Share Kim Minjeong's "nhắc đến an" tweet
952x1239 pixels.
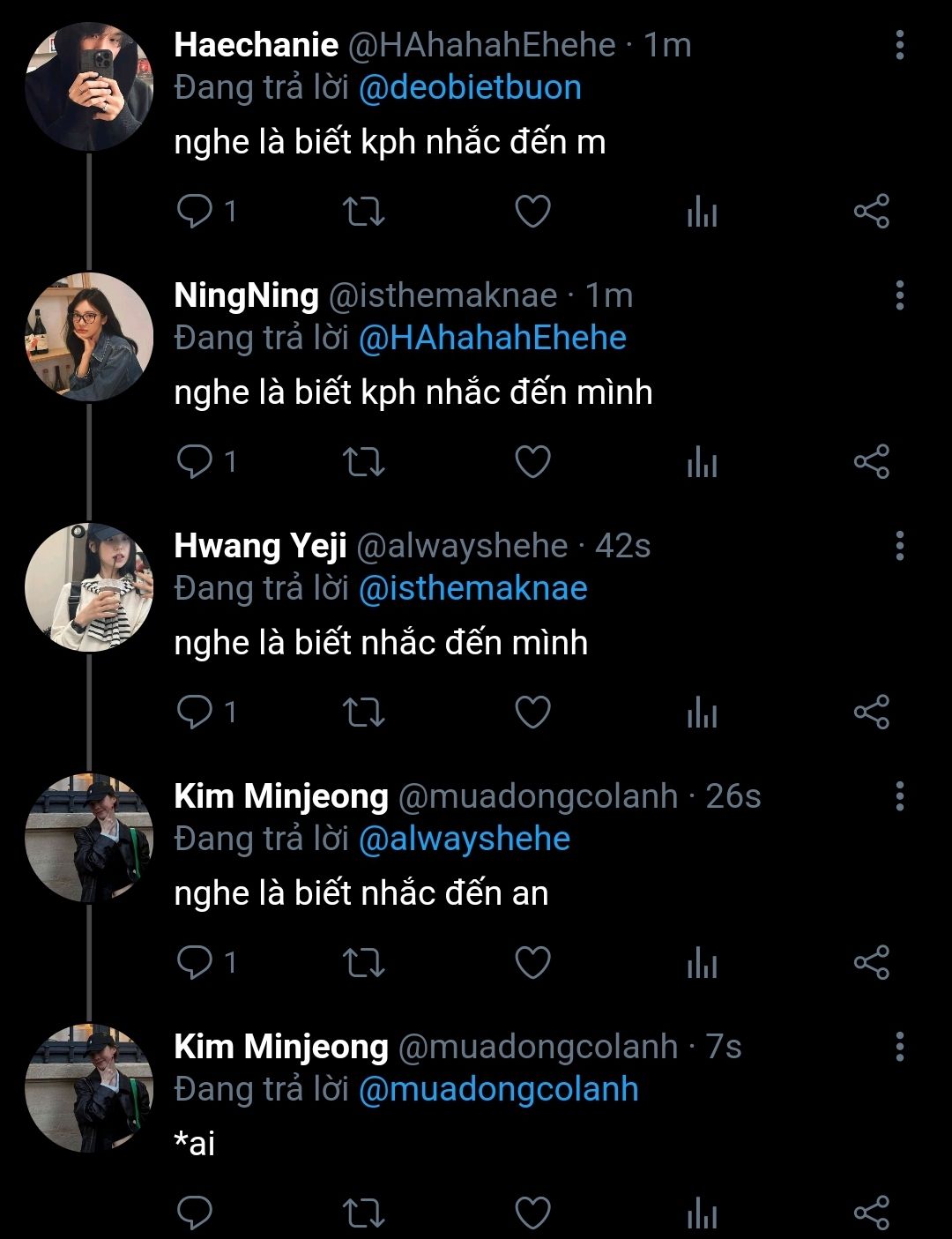tap(871, 963)
